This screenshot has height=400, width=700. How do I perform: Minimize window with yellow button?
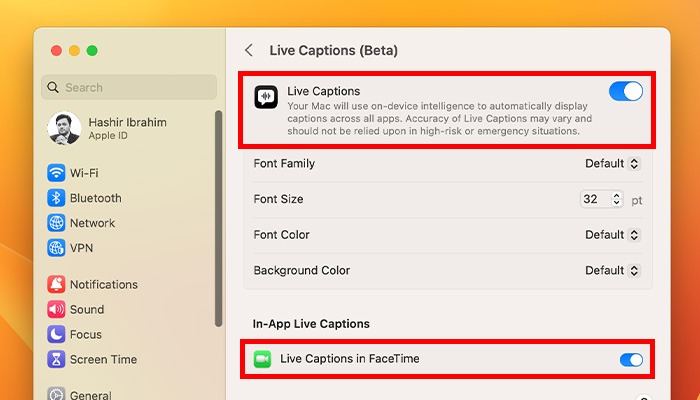click(x=74, y=50)
